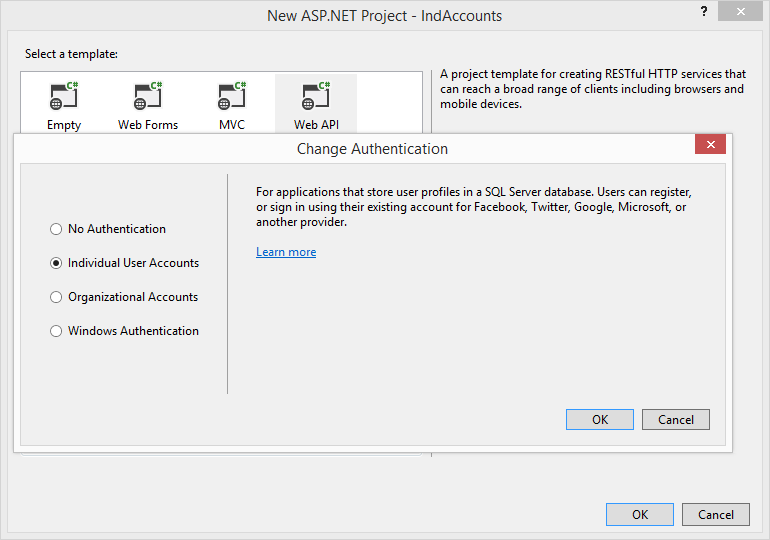770x540 pixels.
Task: Cancel the Change Authentication dialog
Action: (x=675, y=420)
